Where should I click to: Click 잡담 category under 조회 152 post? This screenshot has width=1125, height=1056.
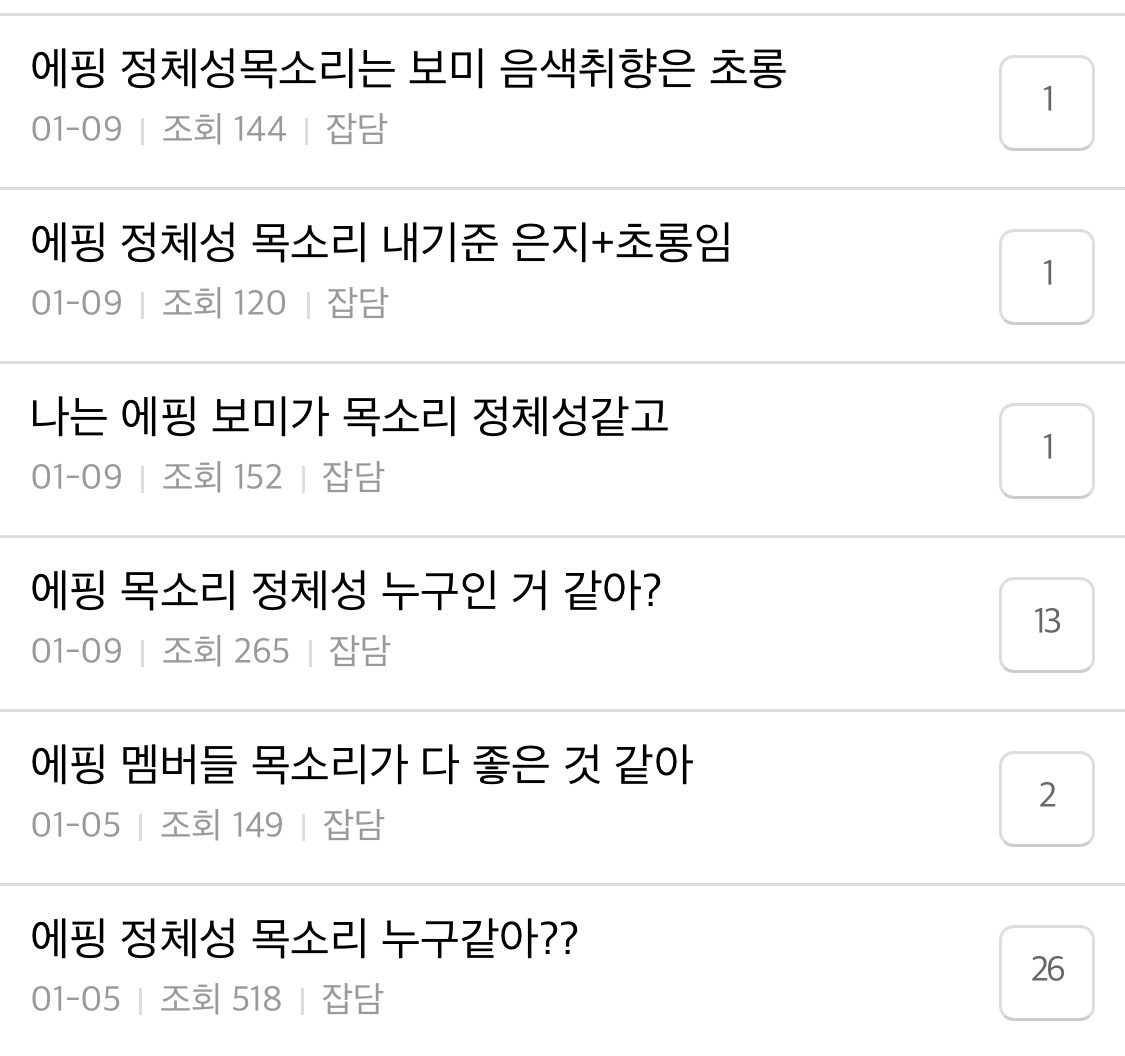[352, 477]
